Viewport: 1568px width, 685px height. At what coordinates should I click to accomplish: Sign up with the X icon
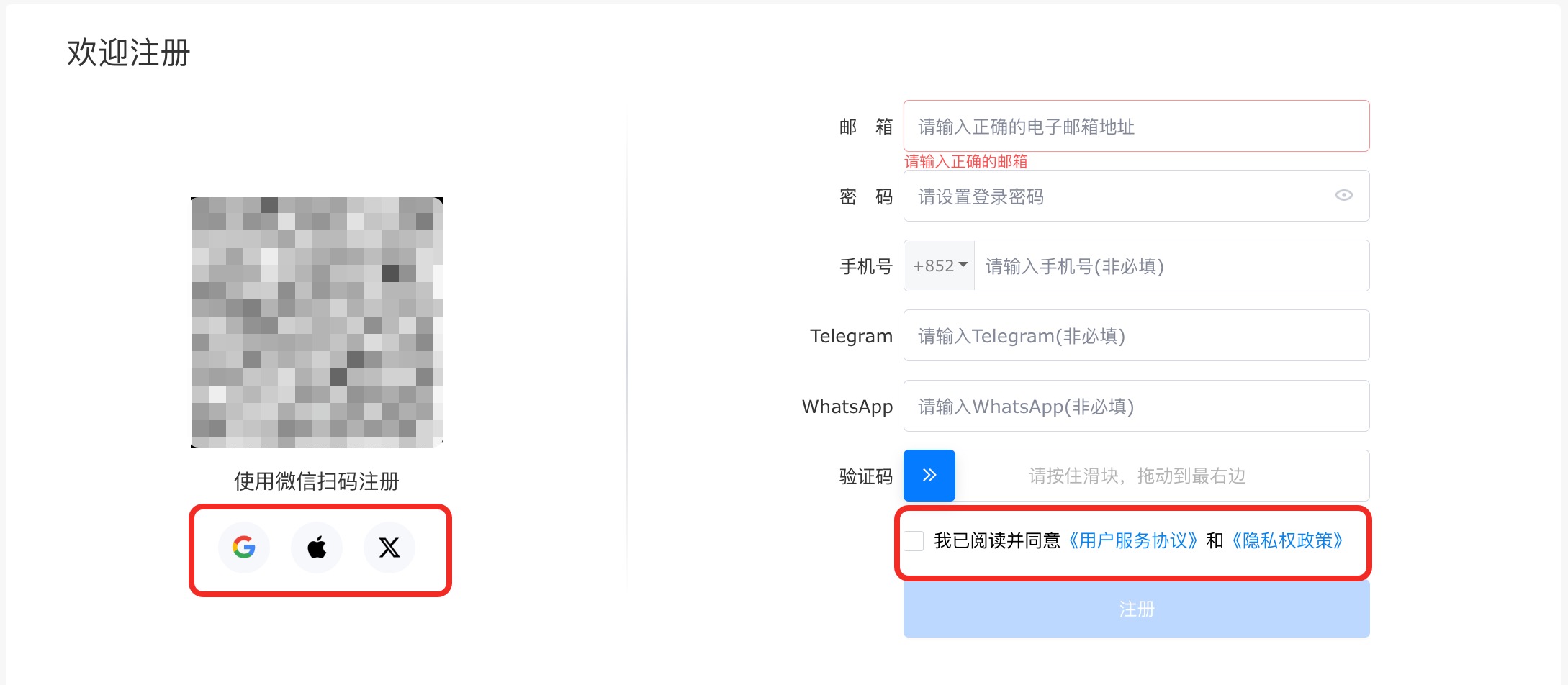pyautogui.click(x=389, y=548)
